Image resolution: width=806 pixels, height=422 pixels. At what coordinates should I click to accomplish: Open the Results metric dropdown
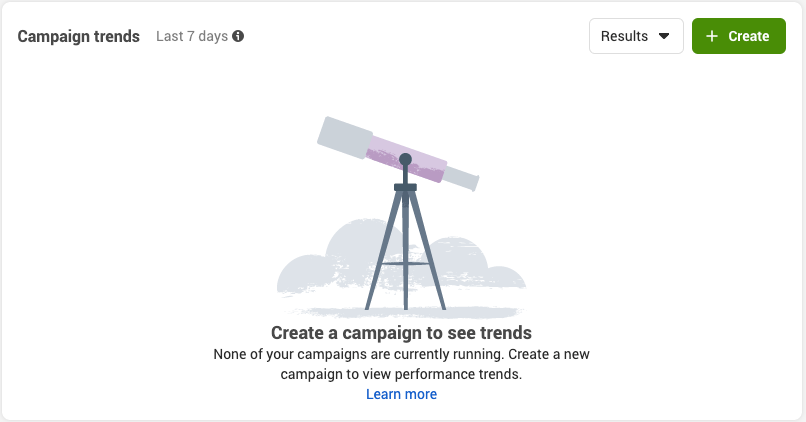[636, 36]
